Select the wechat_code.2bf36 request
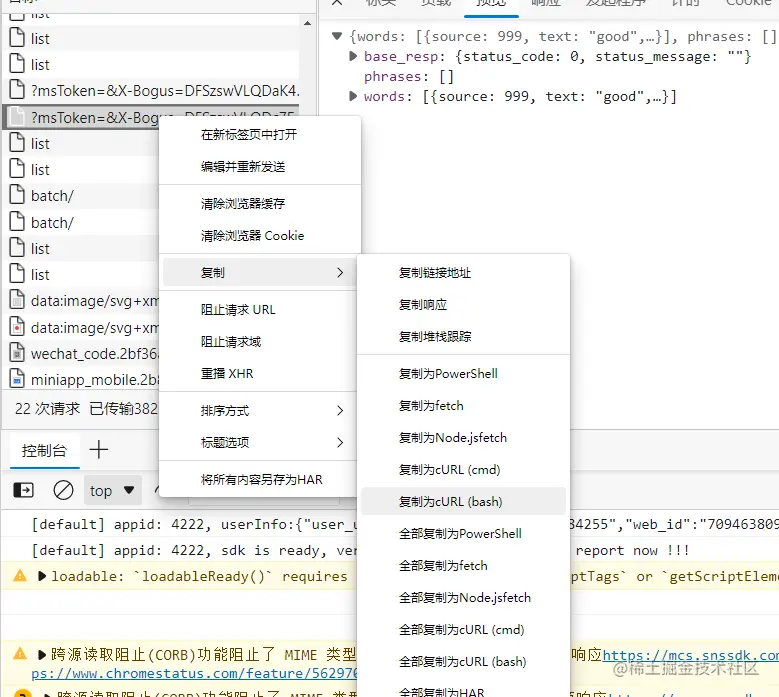The width and height of the screenshot is (779, 697). pos(82,354)
